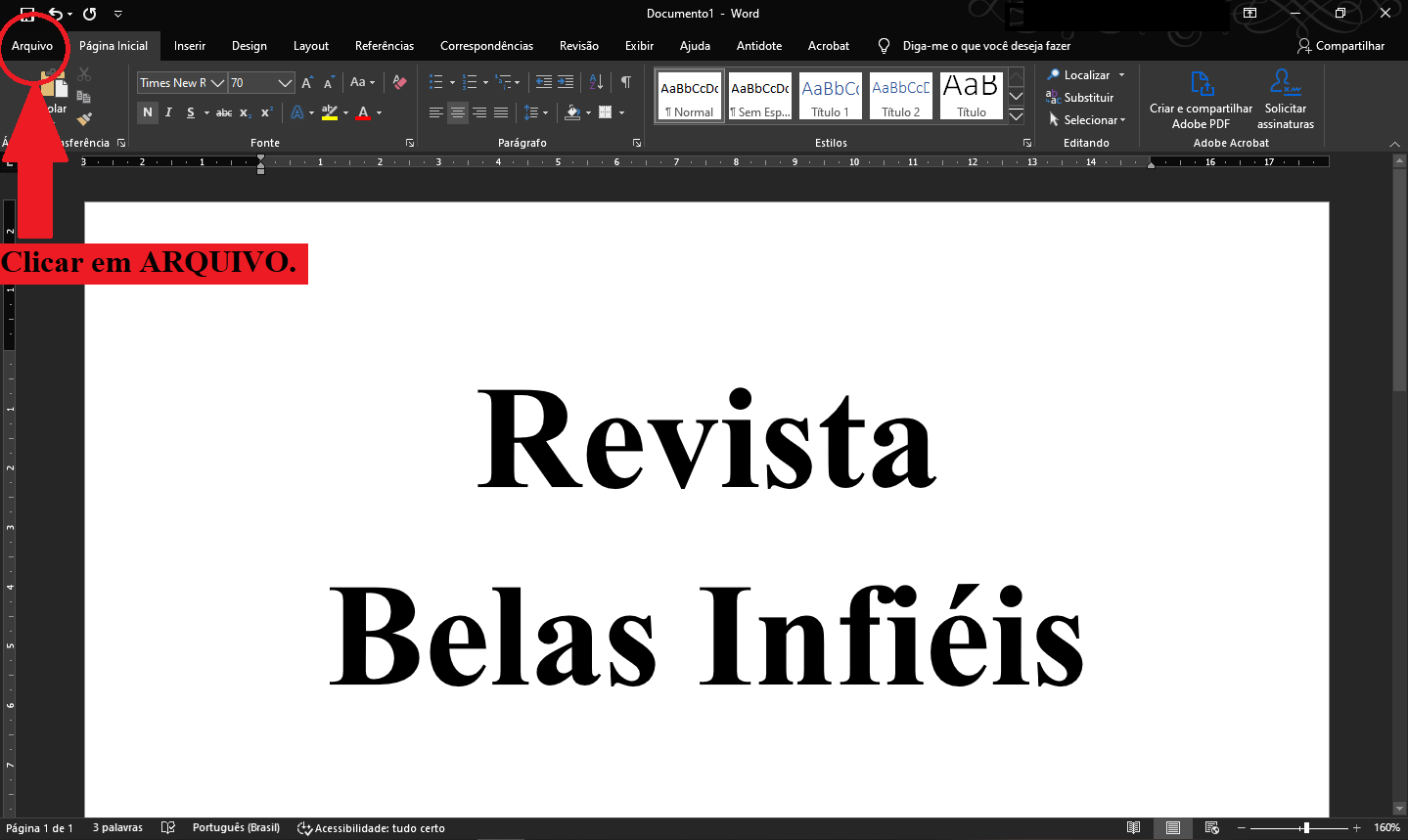The width and height of the screenshot is (1408, 840).
Task: Click the Sort A-Z icon
Action: 596,82
